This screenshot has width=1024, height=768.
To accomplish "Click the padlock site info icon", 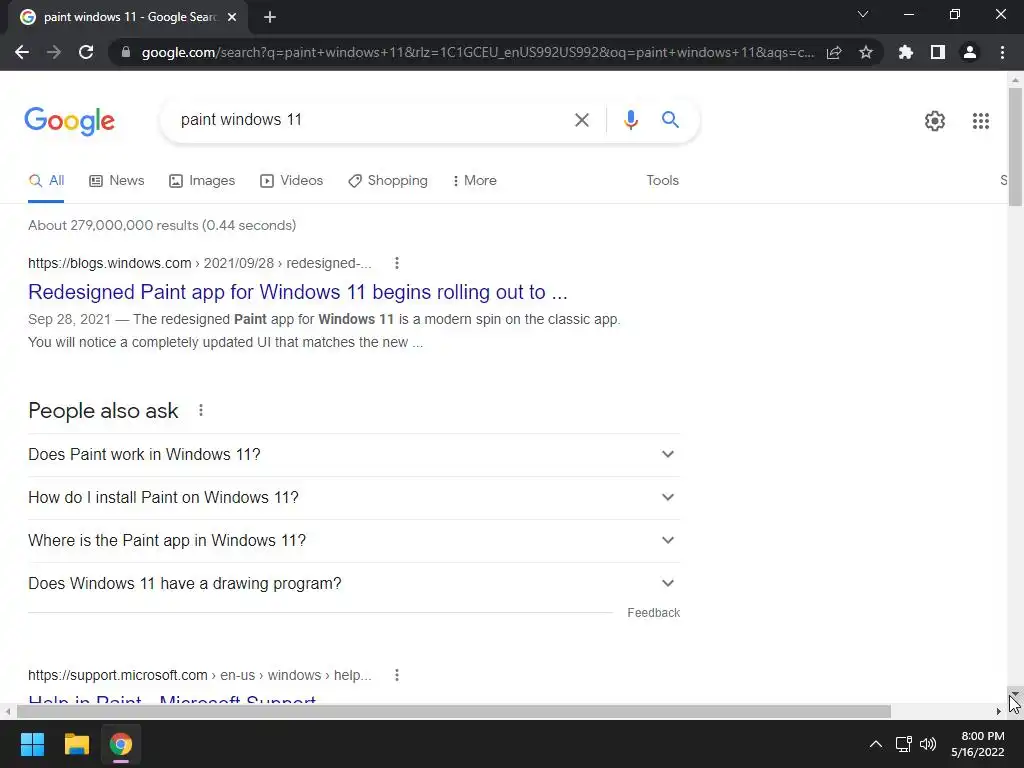I will (x=126, y=52).
